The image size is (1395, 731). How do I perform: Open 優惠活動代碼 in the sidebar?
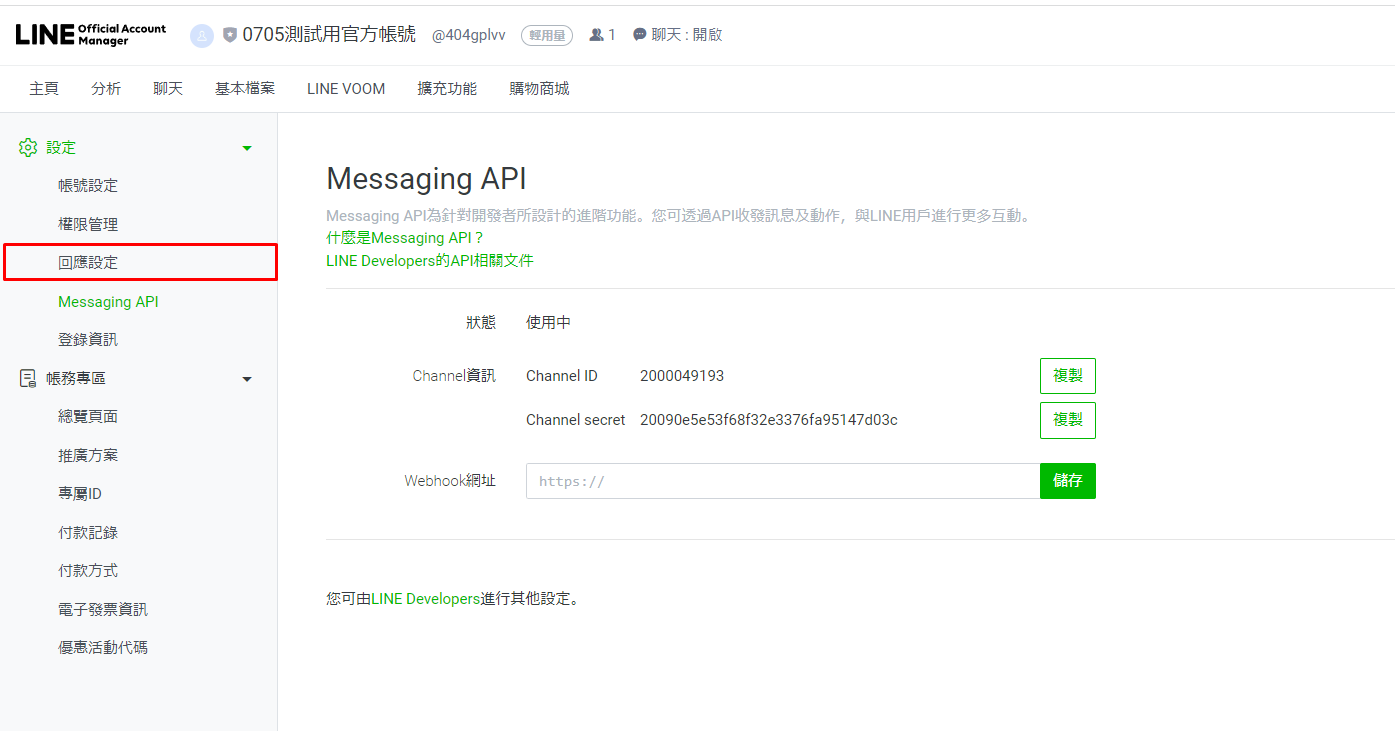pos(103,648)
